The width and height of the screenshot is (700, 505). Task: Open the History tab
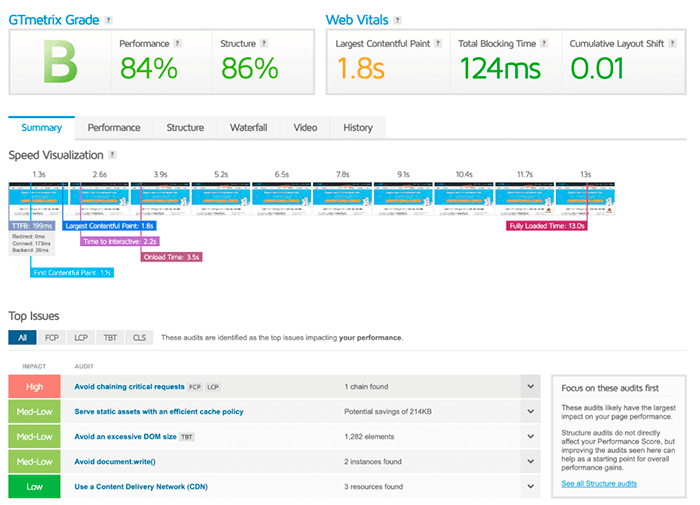coord(358,128)
